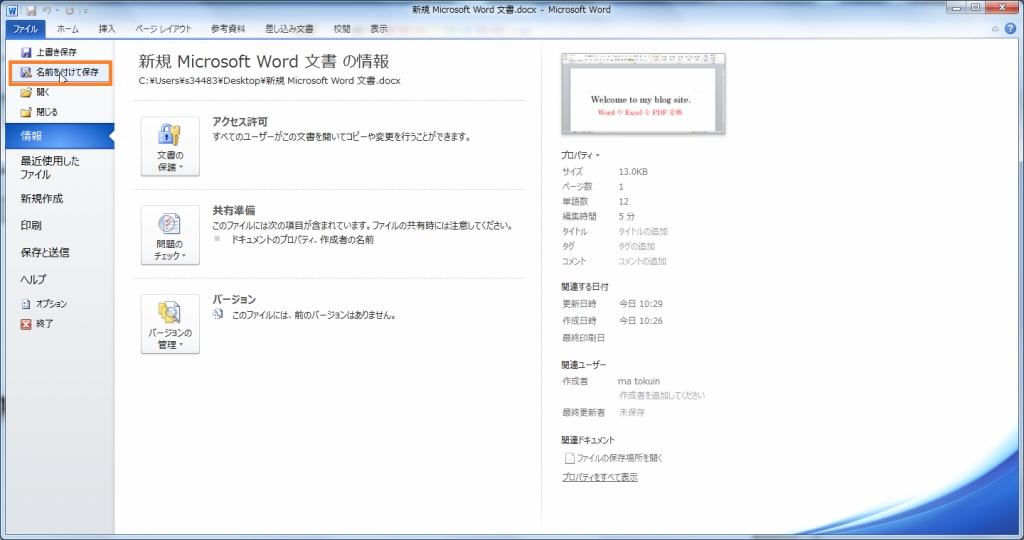This screenshot has width=1024, height=540.
Task: Click the document preview thumbnail
Action: coord(643,93)
